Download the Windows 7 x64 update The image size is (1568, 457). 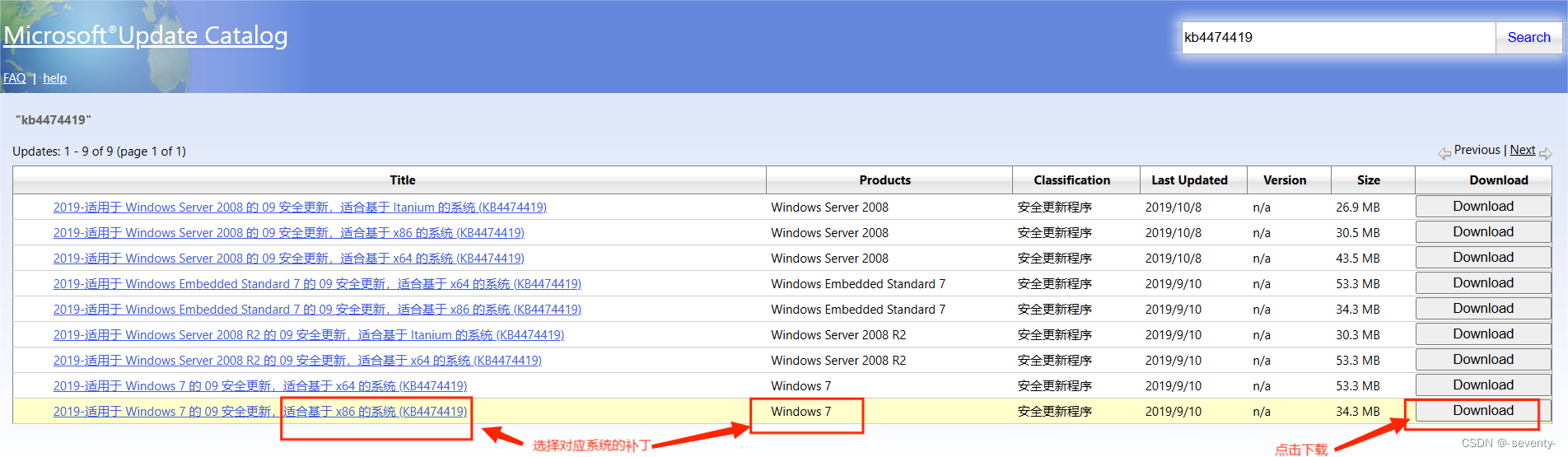click(x=1482, y=385)
